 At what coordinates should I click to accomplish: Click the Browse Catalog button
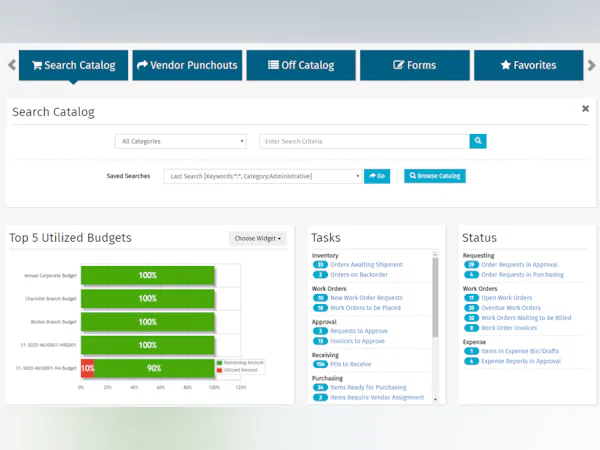click(435, 176)
